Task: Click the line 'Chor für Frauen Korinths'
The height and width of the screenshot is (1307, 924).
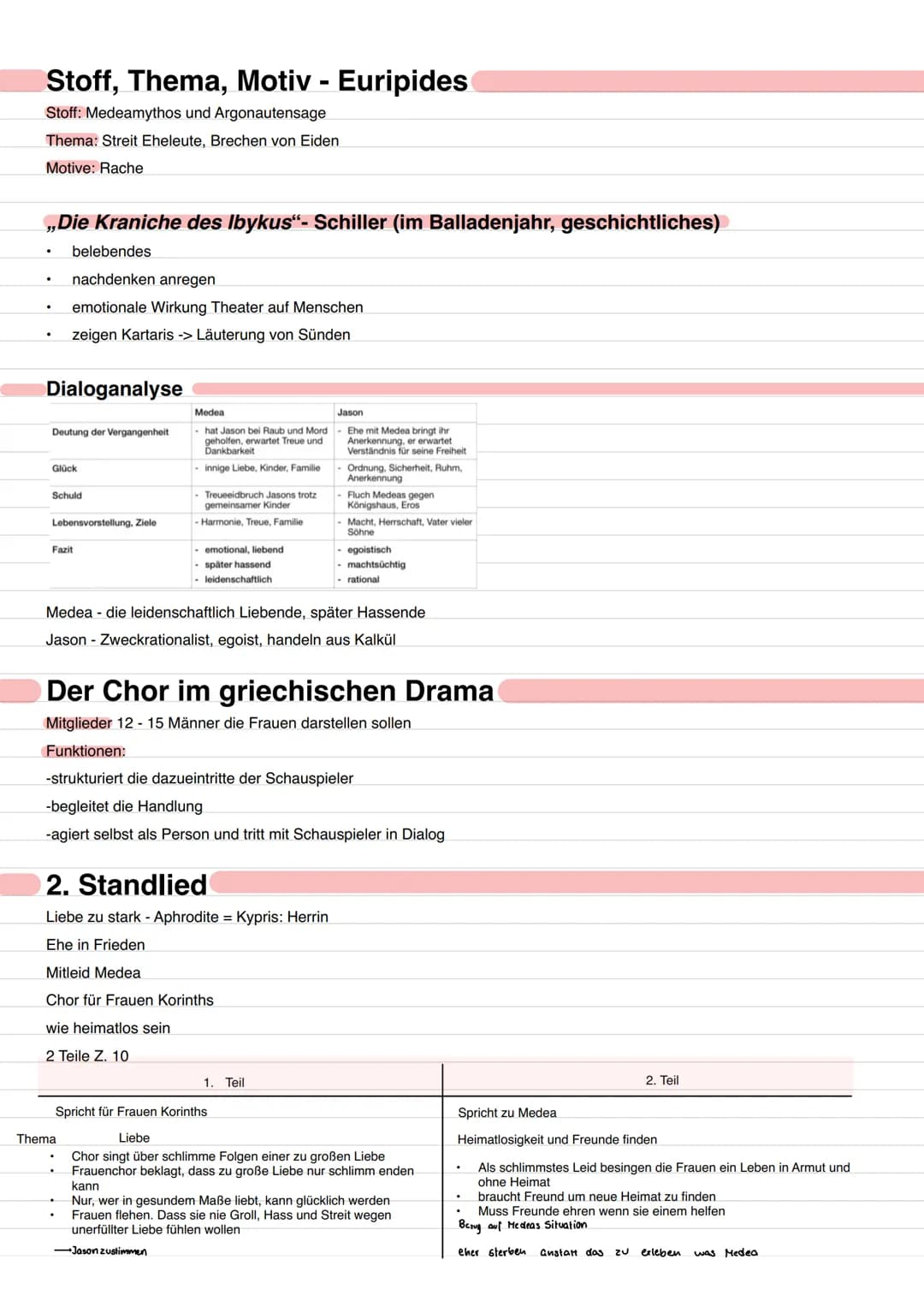Action: click(130, 1001)
